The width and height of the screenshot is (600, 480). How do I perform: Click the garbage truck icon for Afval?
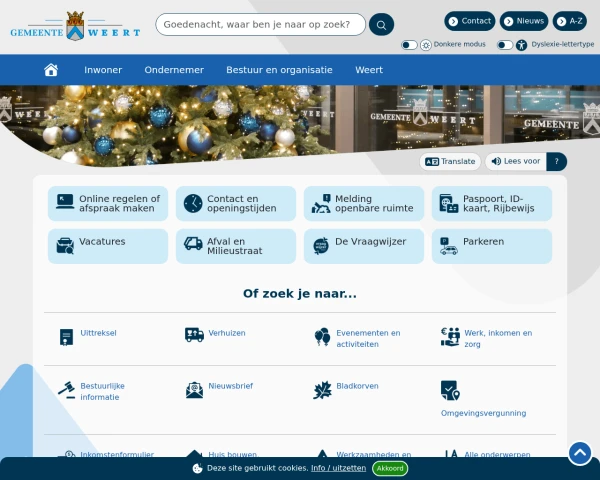193,243
